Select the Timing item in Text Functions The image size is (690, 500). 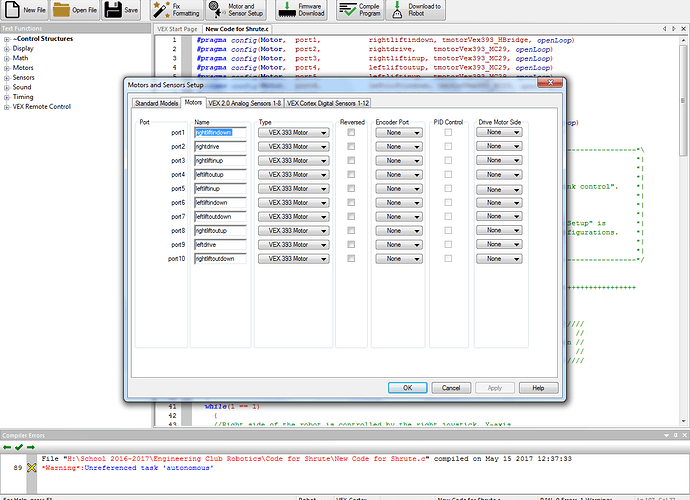pos(23,97)
